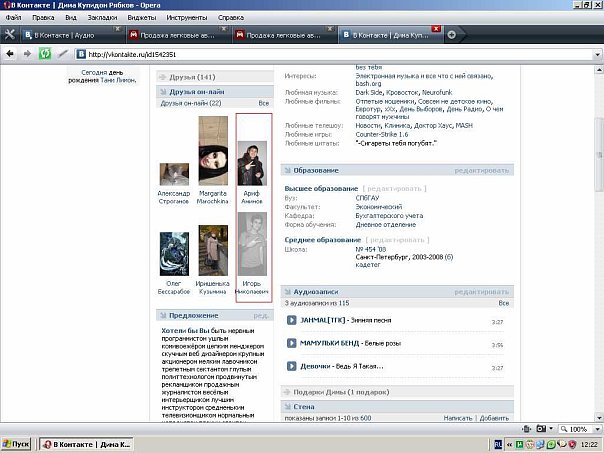Viewport: 604px width, 453px height.
Task: Open the Правка menu
Action: pyautogui.click(x=43, y=17)
